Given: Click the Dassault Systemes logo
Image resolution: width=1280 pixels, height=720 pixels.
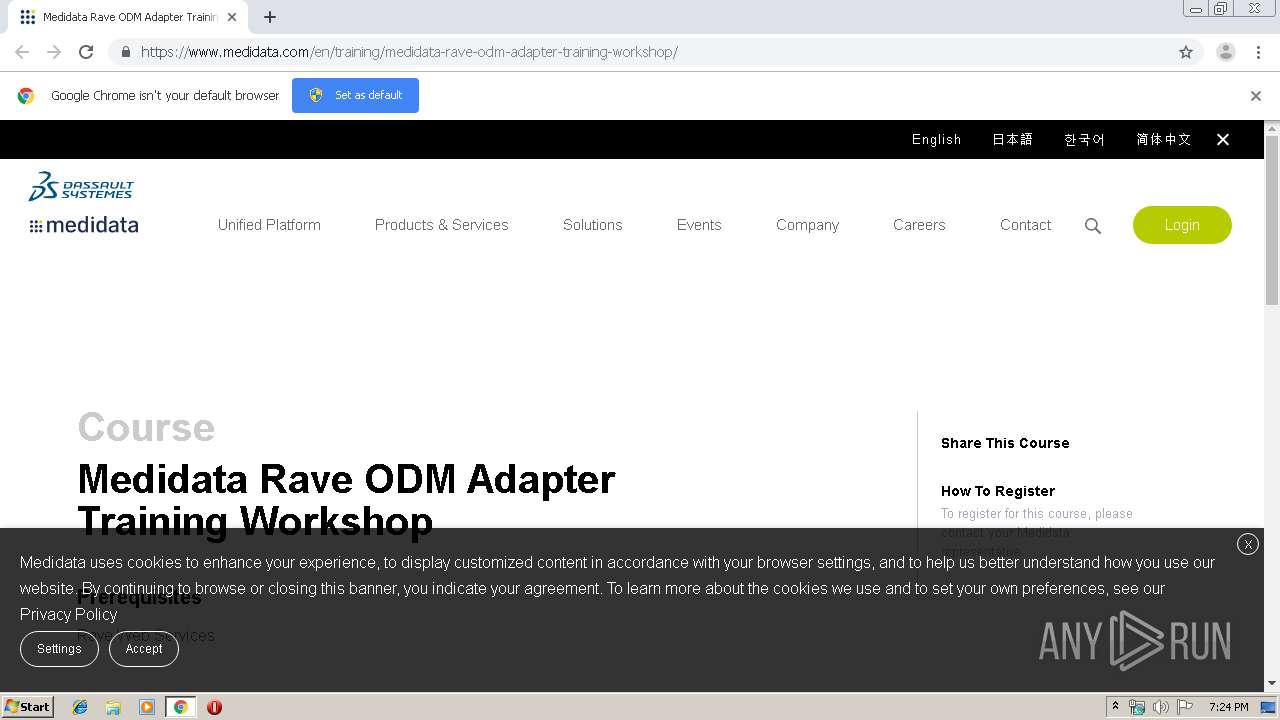Looking at the screenshot, I should [x=81, y=185].
